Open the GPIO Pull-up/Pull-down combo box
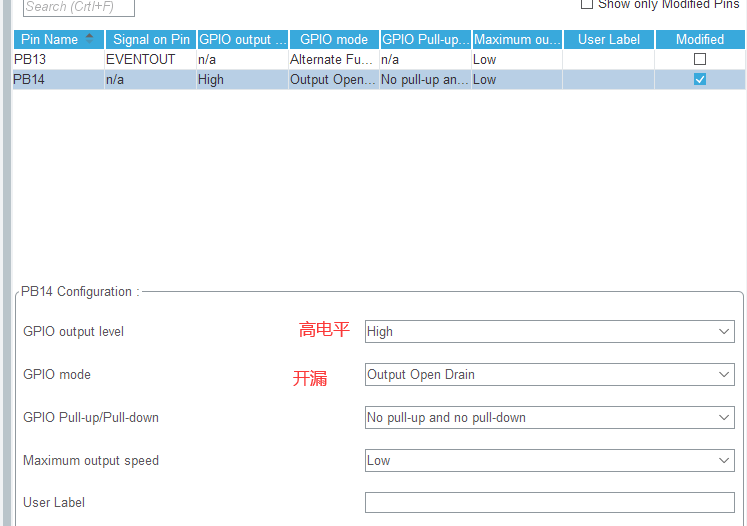The width and height of the screenshot is (747, 526). (x=550, y=417)
